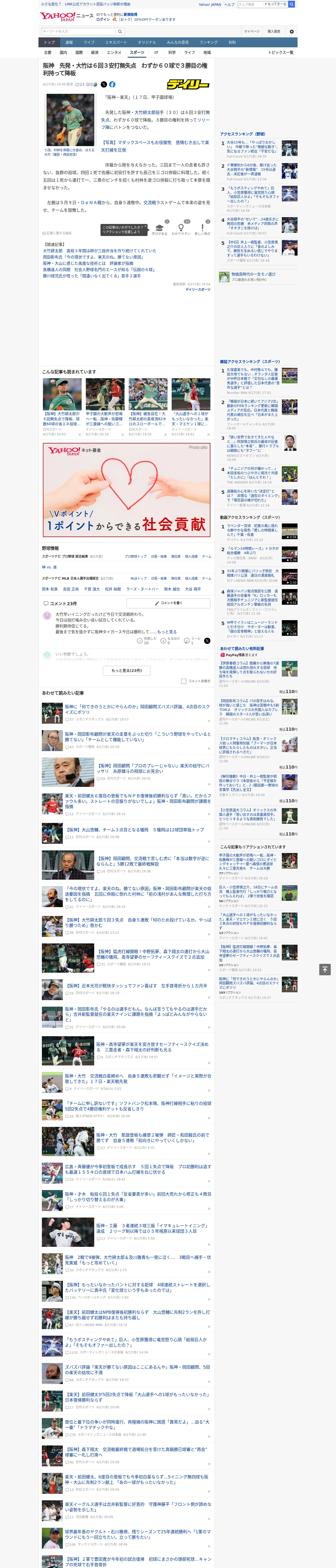Image resolution: width=336 pixels, height=1568 pixels.
Task: Select the みんなの意見 tab
Action: (x=178, y=43)
